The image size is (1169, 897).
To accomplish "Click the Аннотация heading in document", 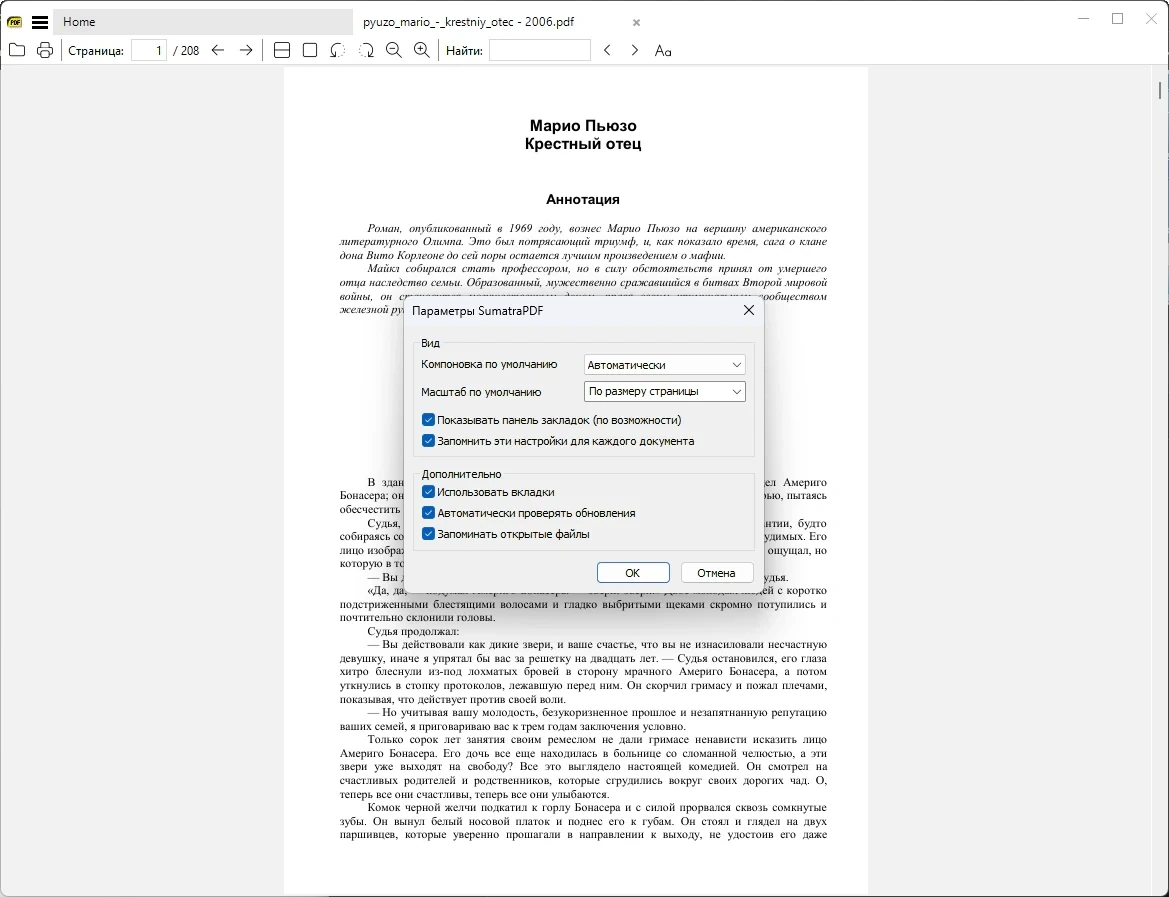I will (x=583, y=199).
